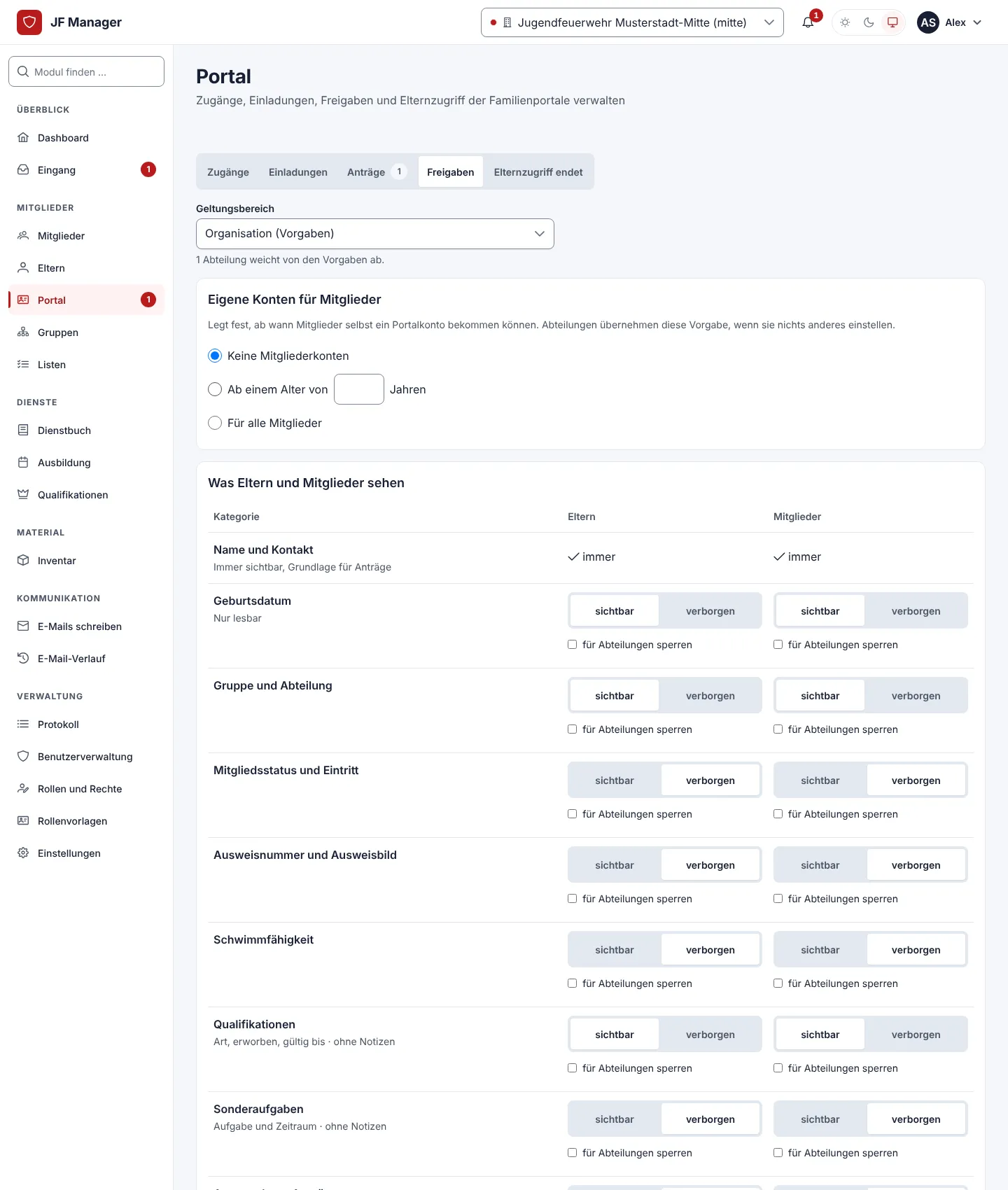The image size is (1008, 1190).
Task: Set Mitgliedsstatus und Eintritt Mitglieder to sichtbar
Action: (820, 780)
